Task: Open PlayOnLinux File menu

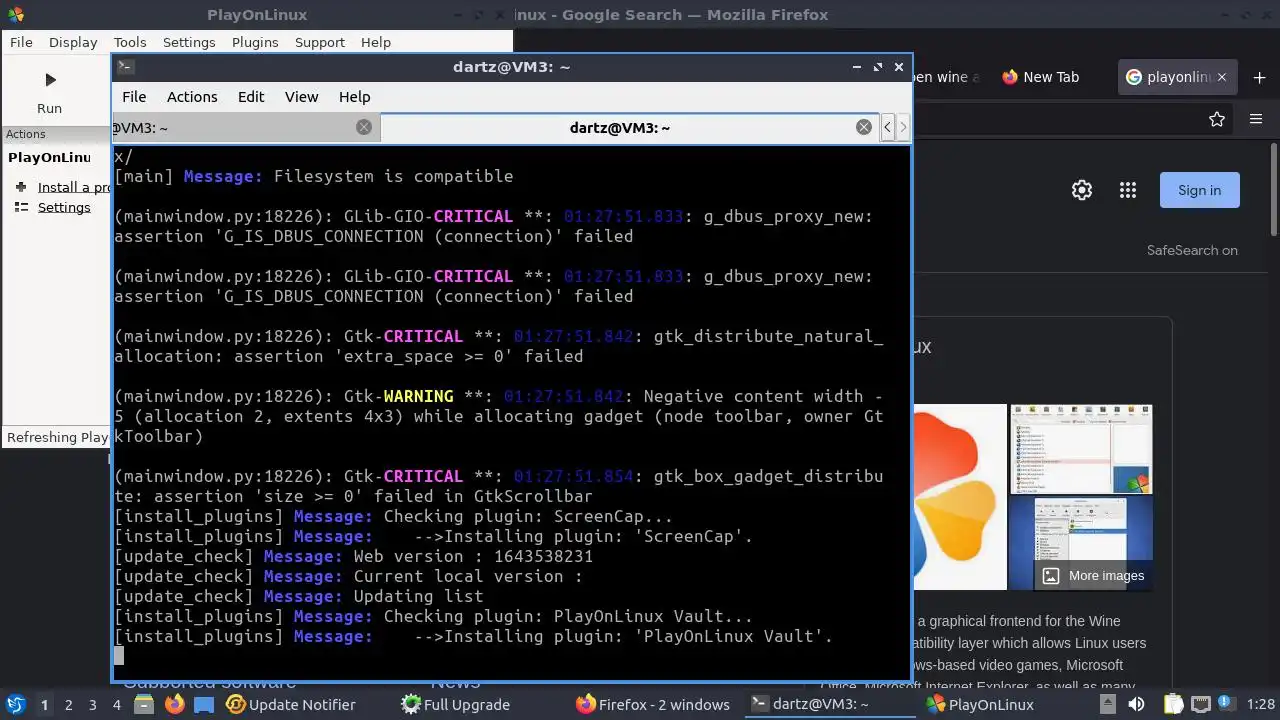Action: 21,42
